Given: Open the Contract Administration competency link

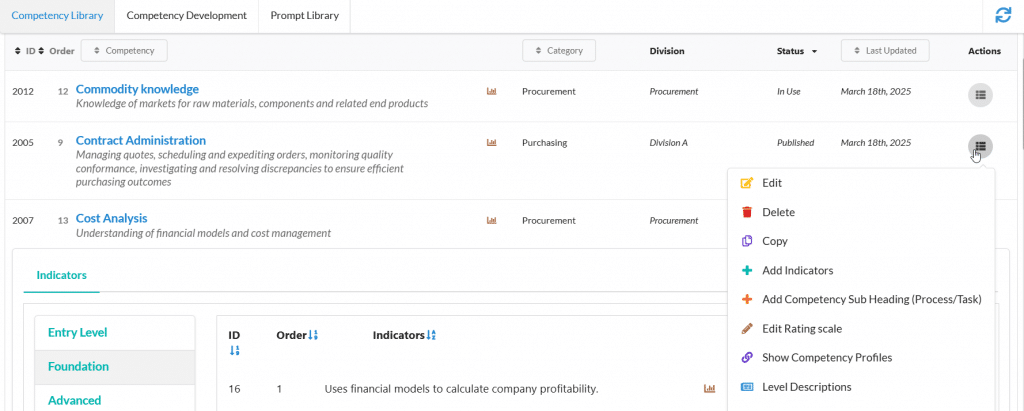Looking at the screenshot, I should click(140, 140).
